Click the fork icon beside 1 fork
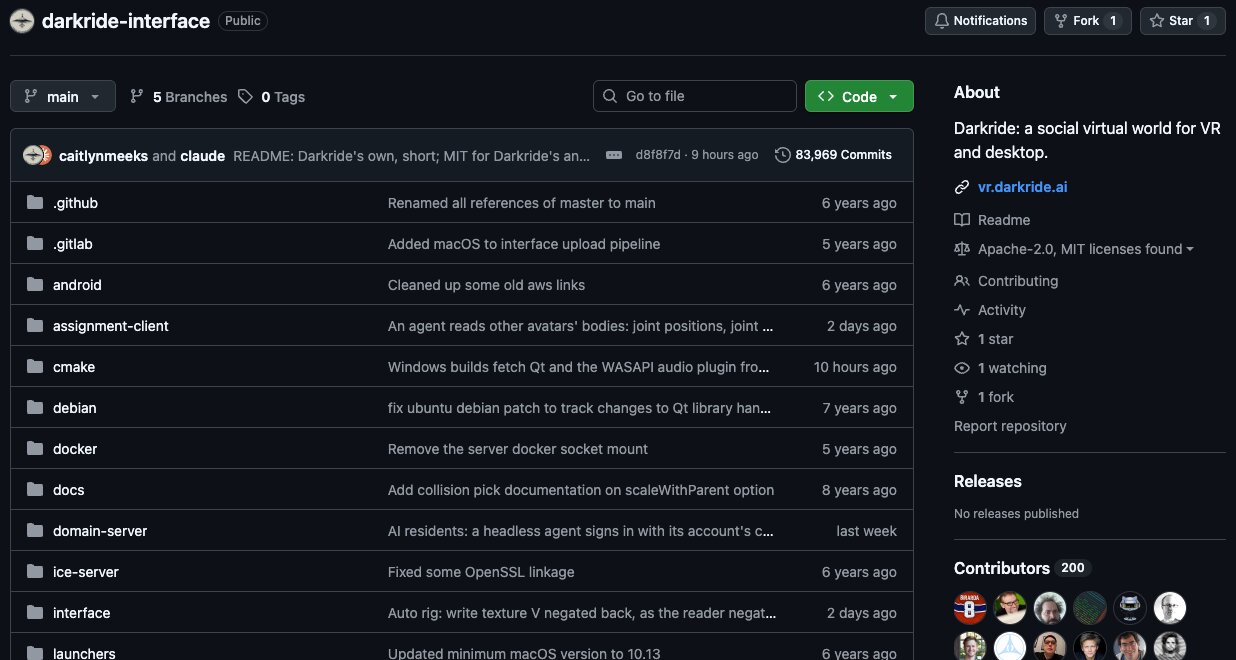This screenshot has width=1236, height=660. click(962, 397)
